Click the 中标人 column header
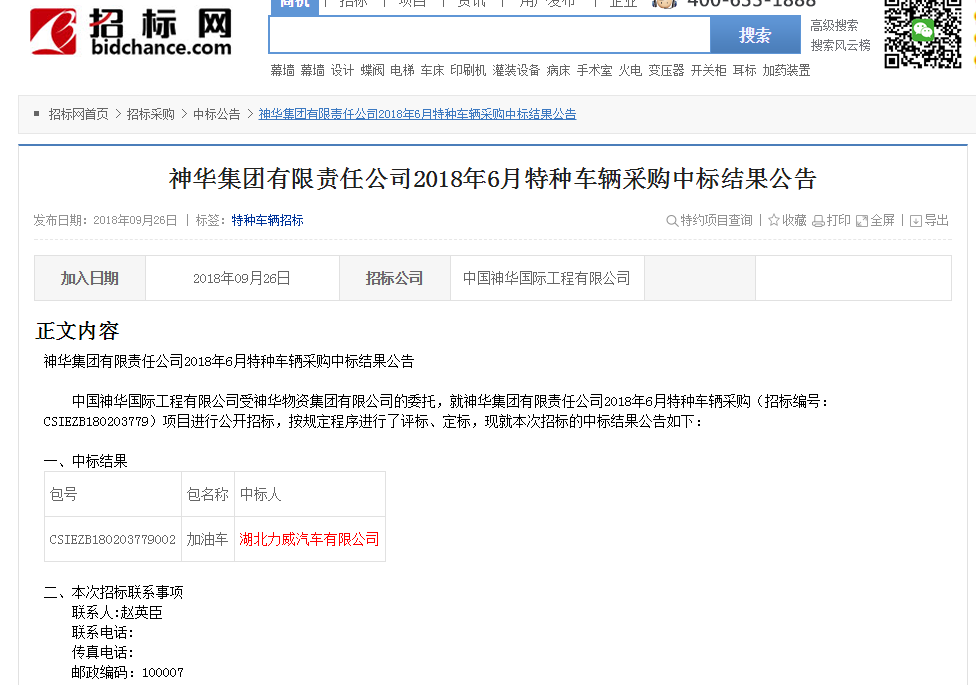The width and height of the screenshot is (976, 685). (310, 494)
